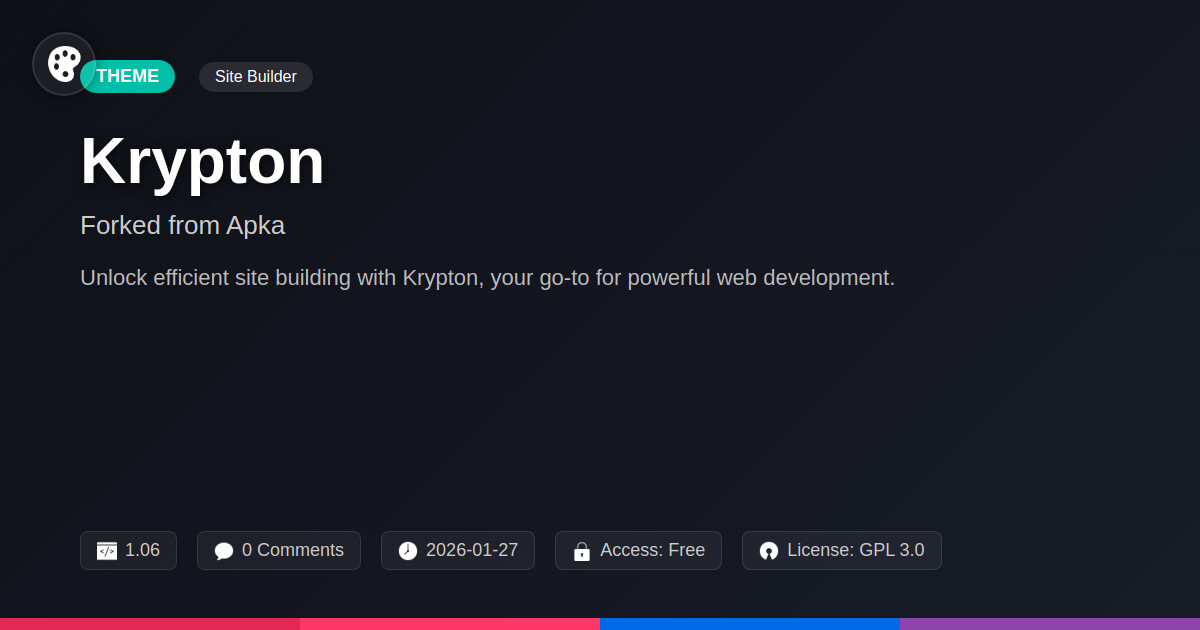Click the pink bottom color bar segment
This screenshot has height=630, width=1200.
(x=450, y=623)
